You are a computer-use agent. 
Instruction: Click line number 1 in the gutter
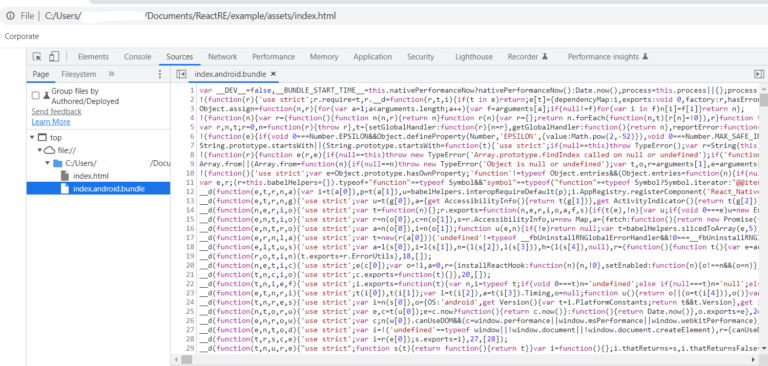coord(192,91)
